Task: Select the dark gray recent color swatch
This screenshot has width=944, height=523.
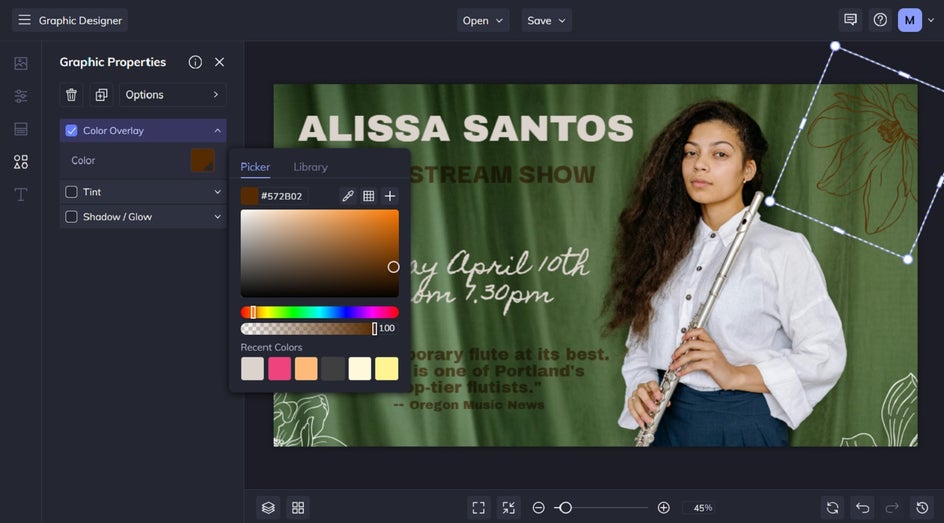Action: [x=333, y=368]
